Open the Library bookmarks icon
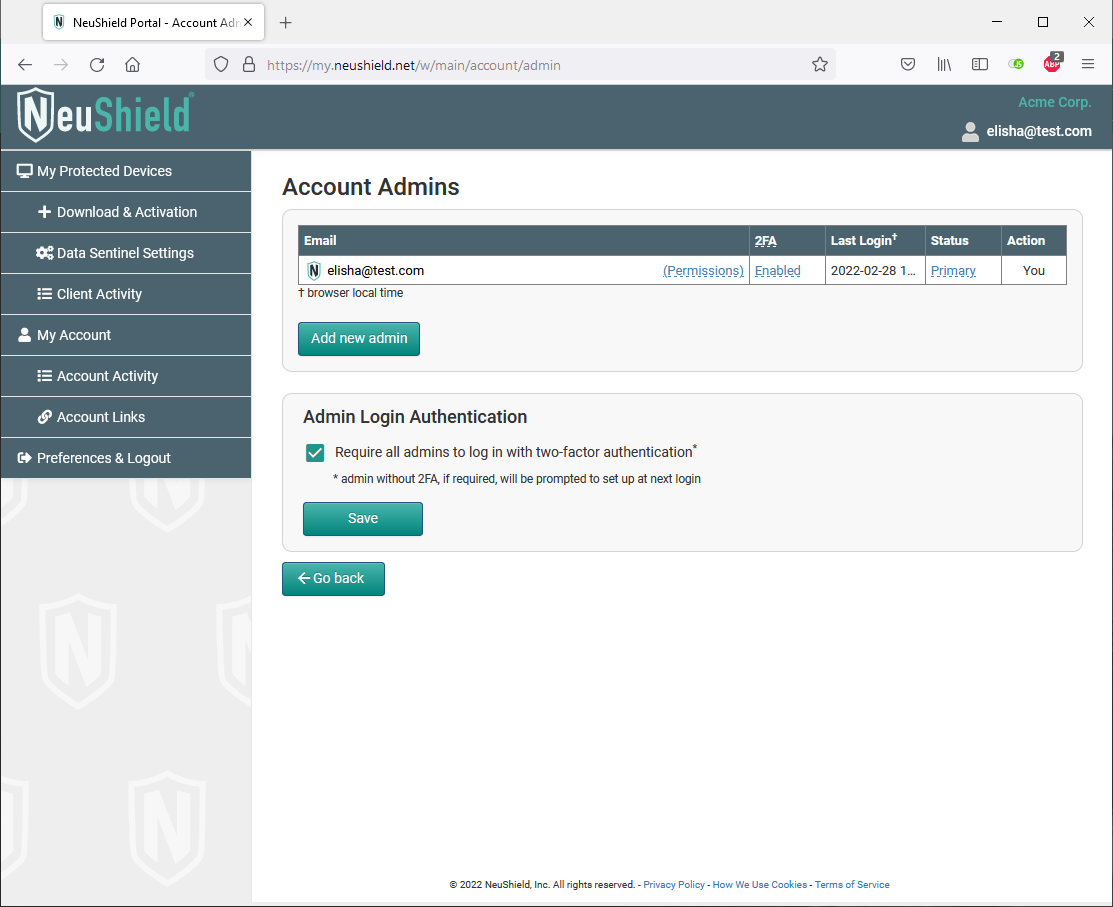This screenshot has width=1113, height=907. (944, 65)
